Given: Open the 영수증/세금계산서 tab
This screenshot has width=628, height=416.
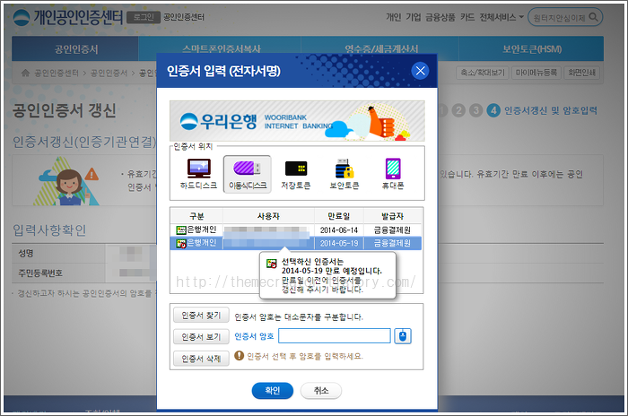Looking at the screenshot, I should pyautogui.click(x=381, y=49).
